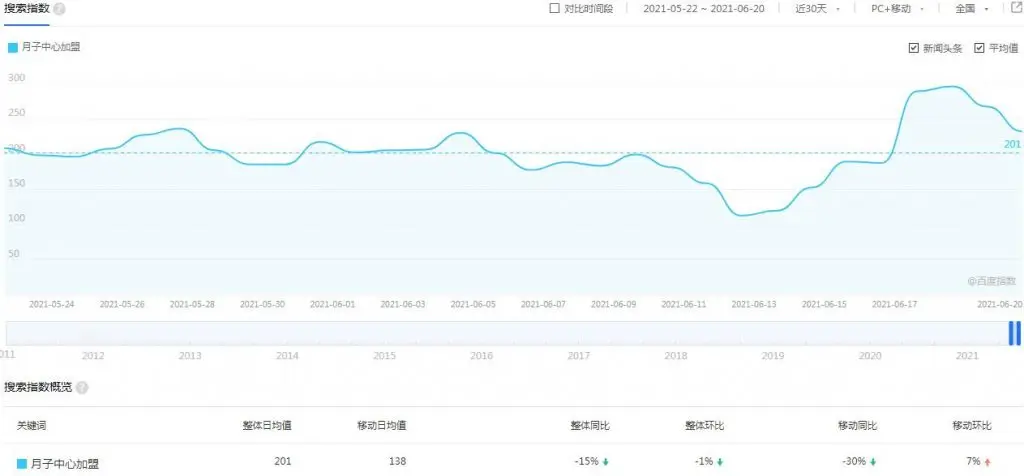Click the 138 mobile daily average value
The image size is (1024, 476).
[398, 461]
